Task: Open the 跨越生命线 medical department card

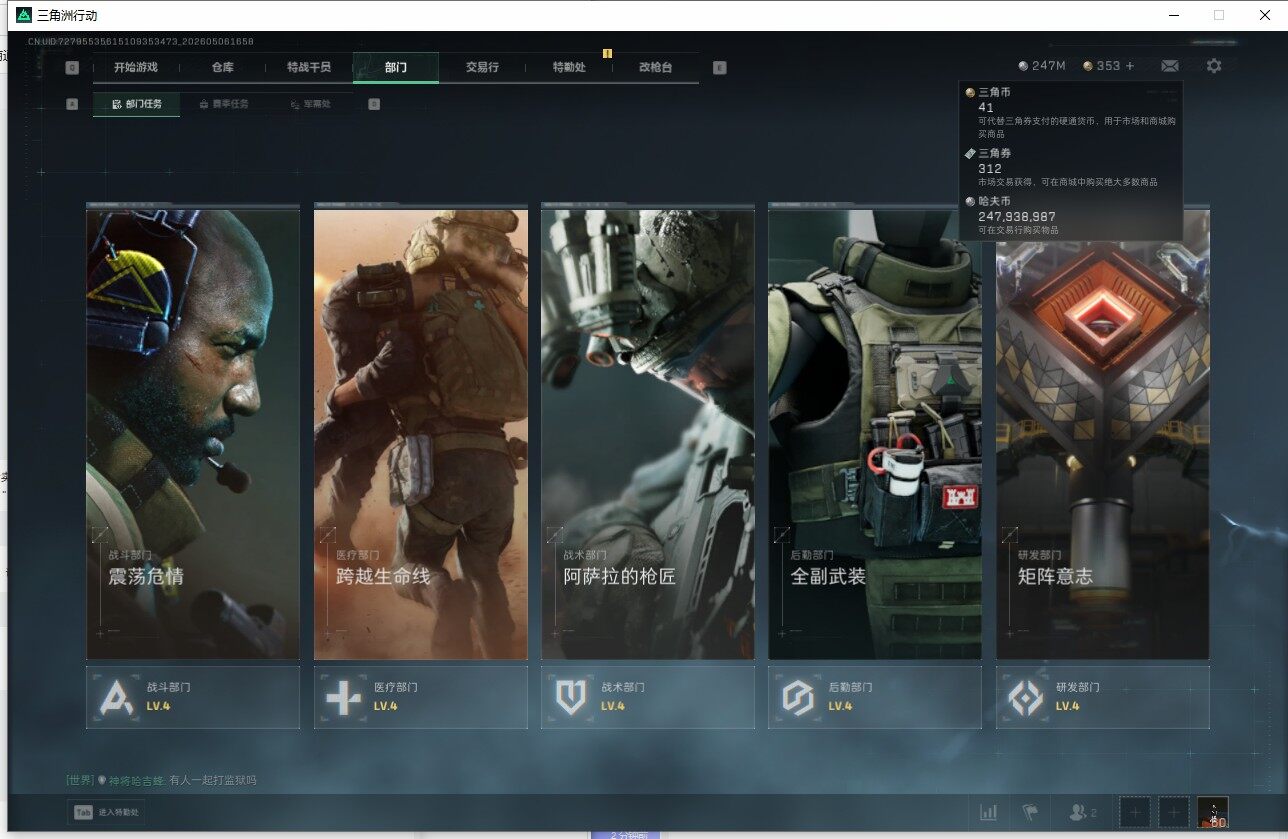Action: pos(421,434)
